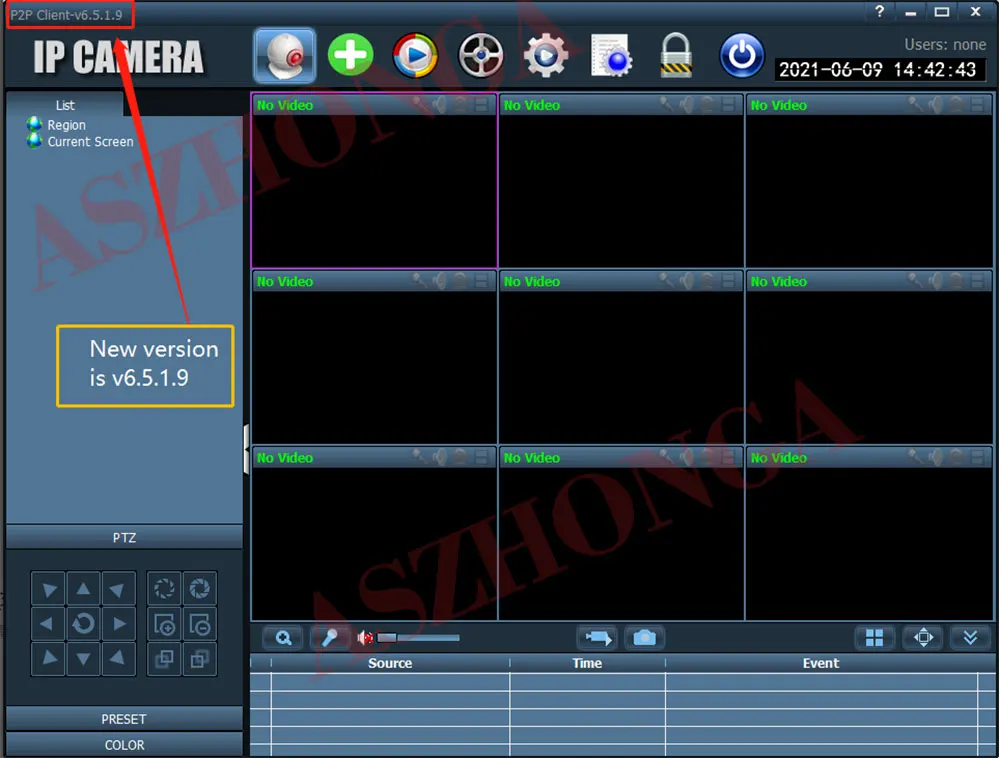Screen dimensions: 1000x758
Task: Toggle the mute speaker icon below video grid
Action: tap(365, 638)
